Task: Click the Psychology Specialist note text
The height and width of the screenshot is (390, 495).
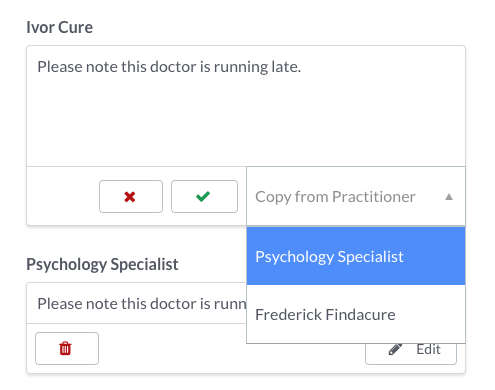Action: tap(142, 304)
